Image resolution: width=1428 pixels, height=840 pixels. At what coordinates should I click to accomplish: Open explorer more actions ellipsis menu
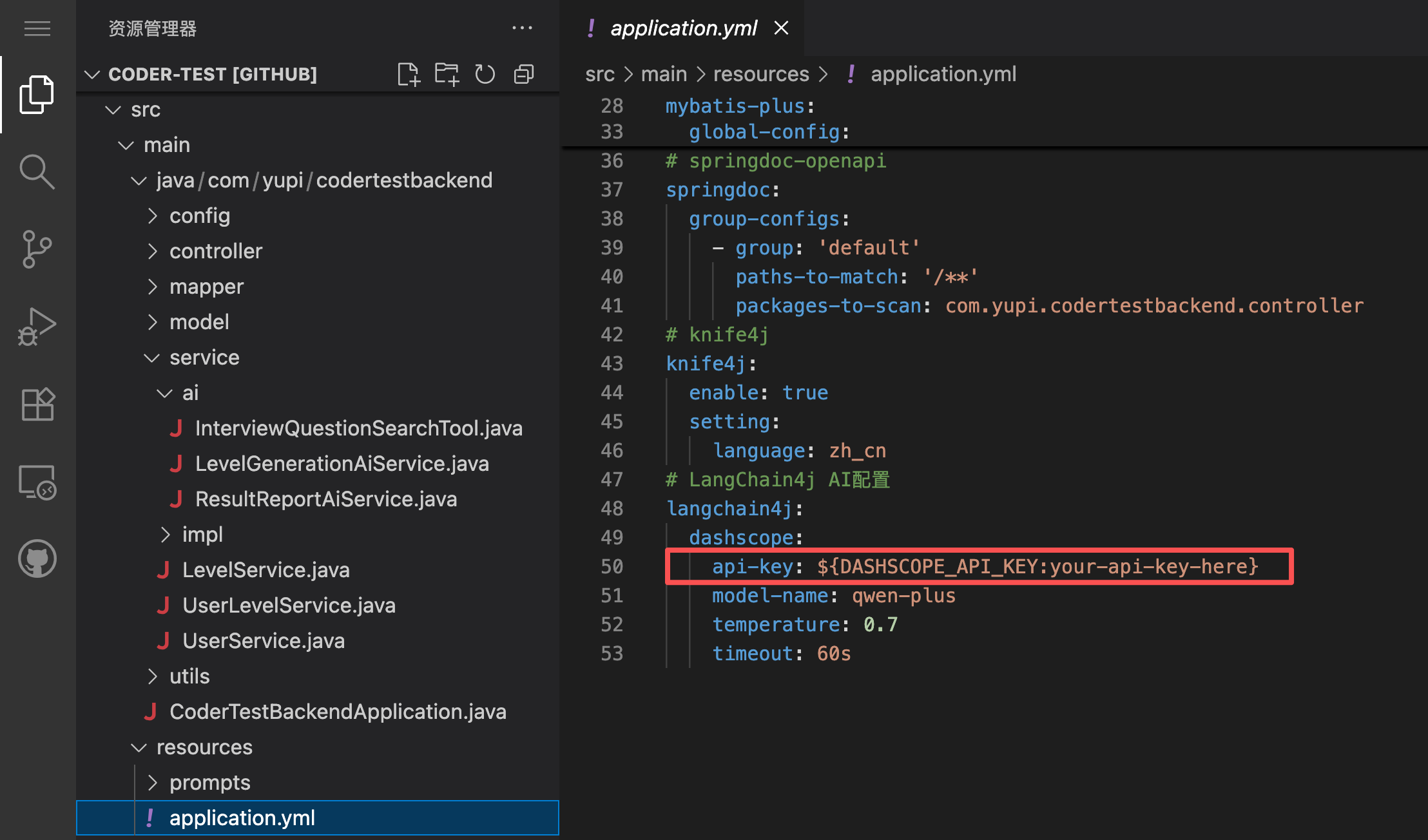click(522, 28)
